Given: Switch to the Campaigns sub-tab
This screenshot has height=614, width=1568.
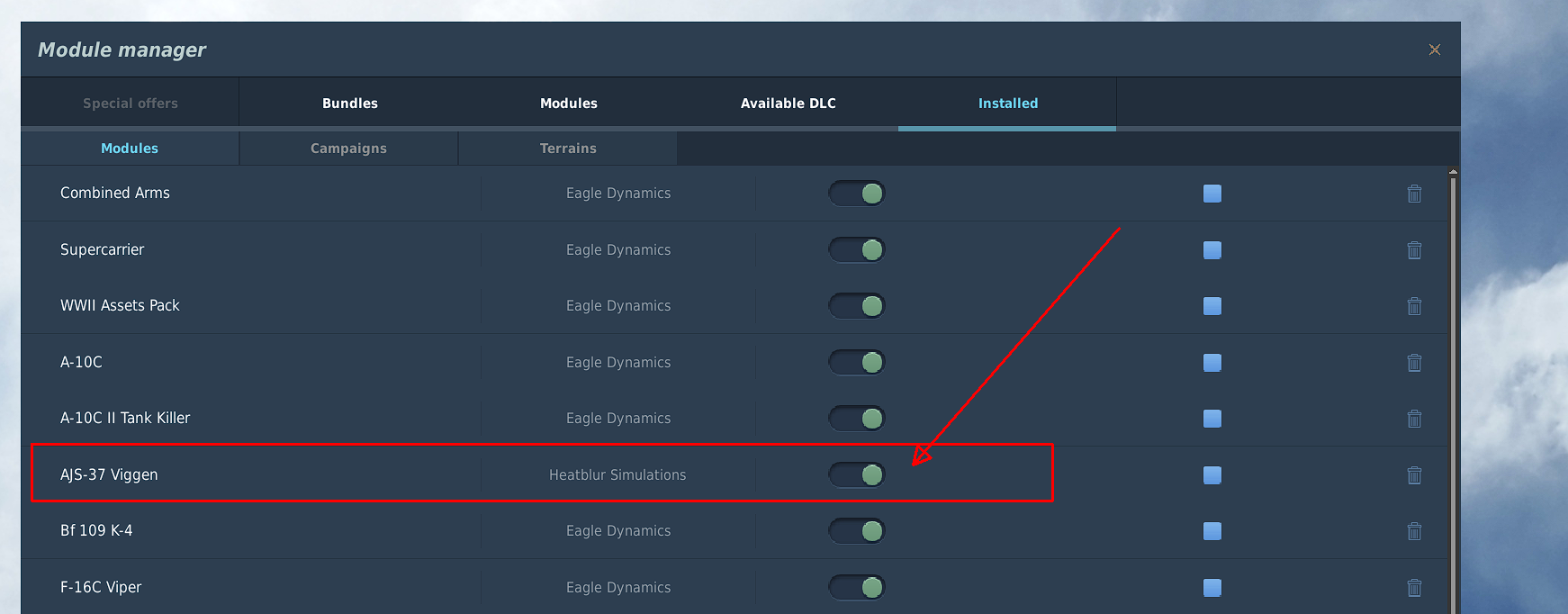Looking at the screenshot, I should pyautogui.click(x=348, y=149).
